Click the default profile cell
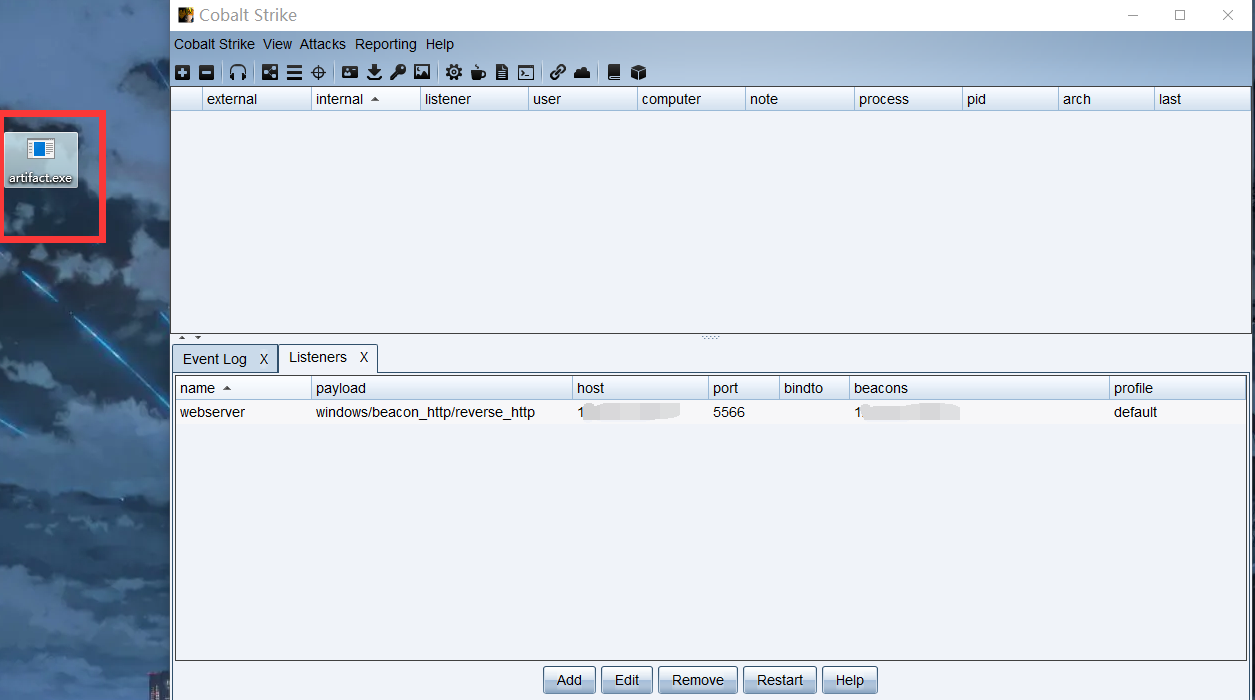The height and width of the screenshot is (700, 1255). (1178, 412)
